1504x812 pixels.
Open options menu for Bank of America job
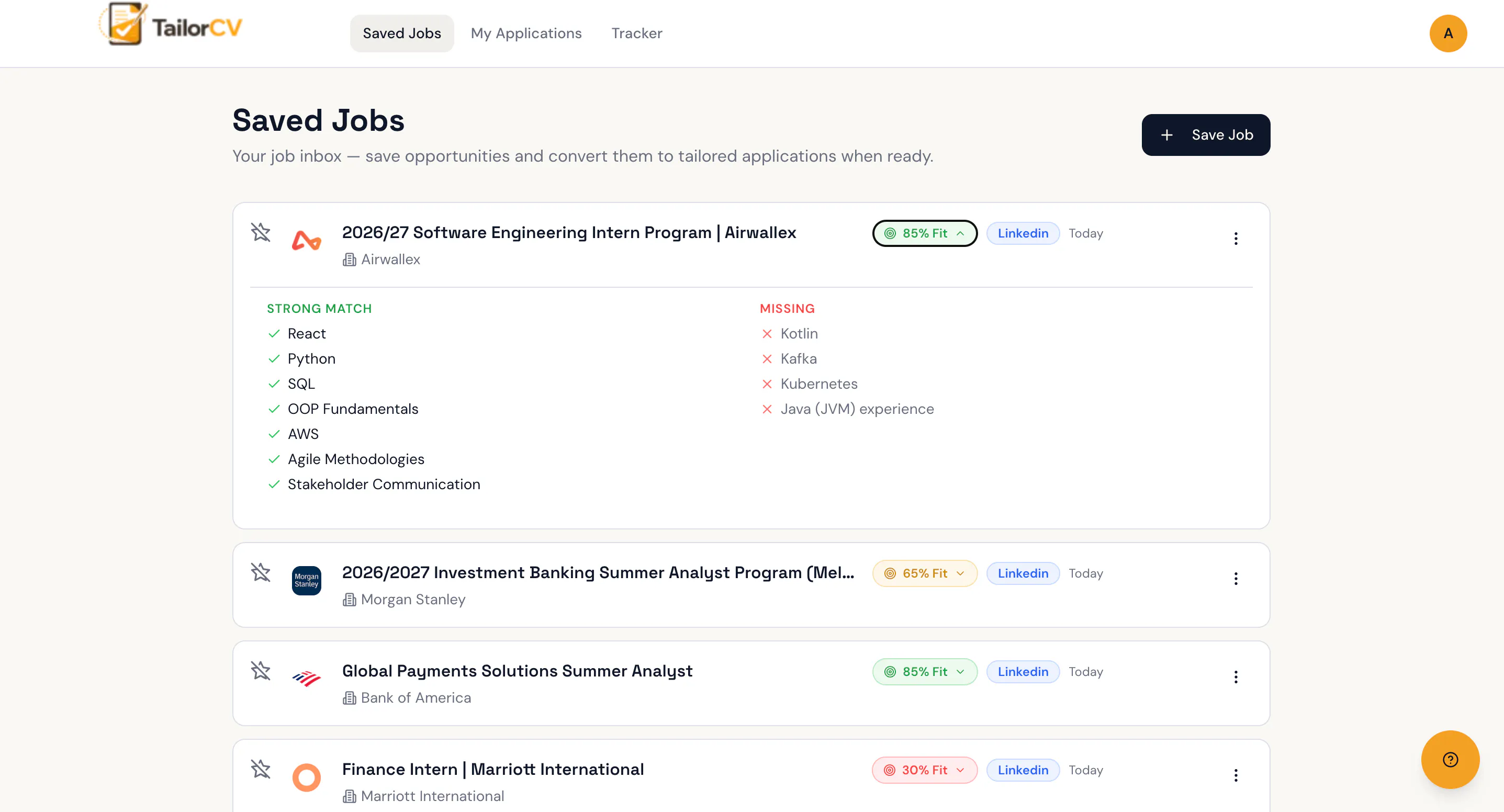coord(1236,676)
